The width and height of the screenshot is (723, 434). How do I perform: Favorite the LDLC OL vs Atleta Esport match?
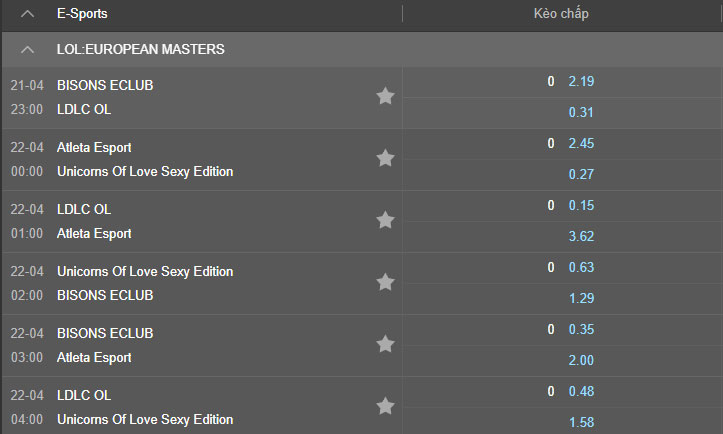[x=385, y=220]
